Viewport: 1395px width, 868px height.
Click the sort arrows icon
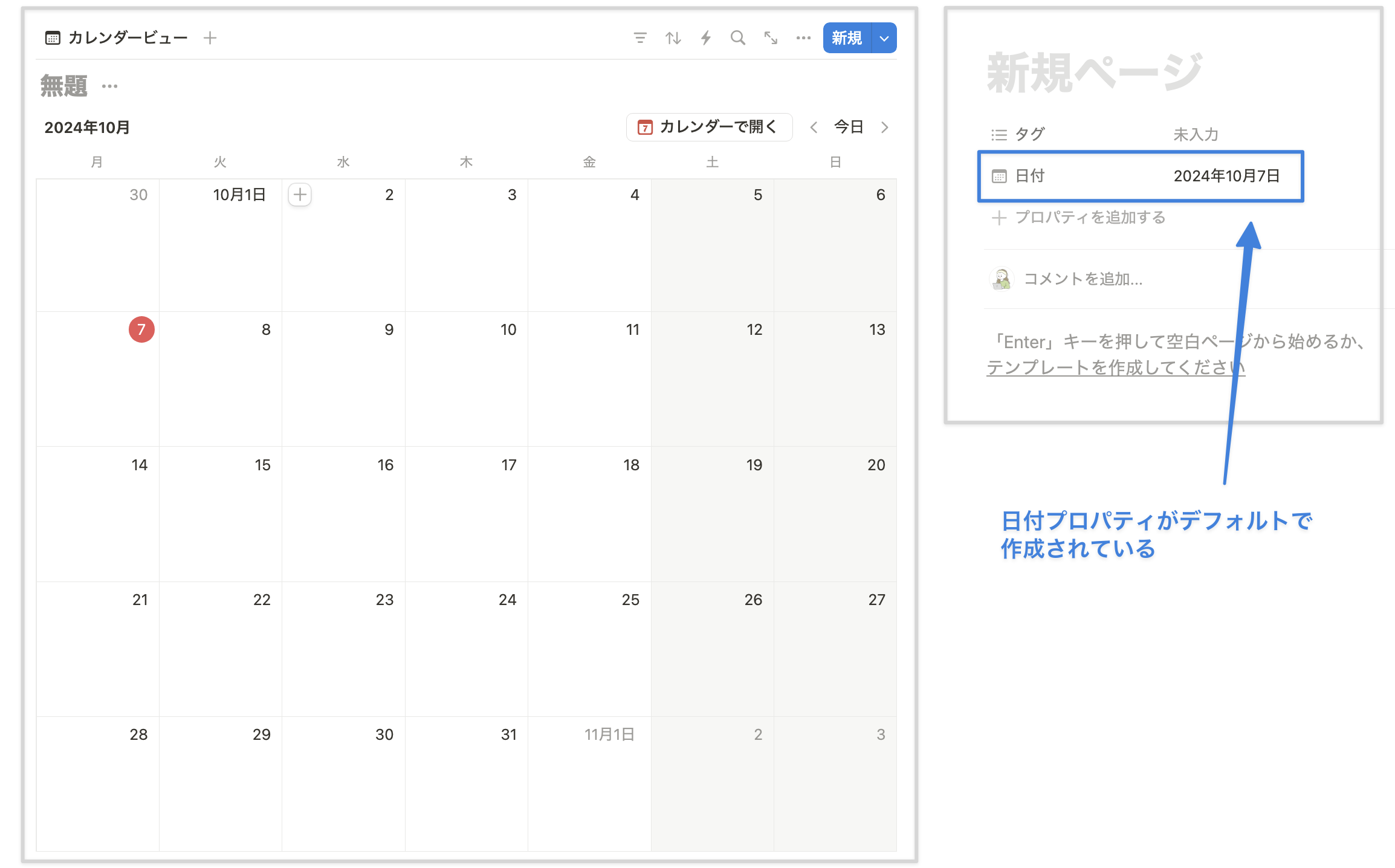[x=673, y=38]
